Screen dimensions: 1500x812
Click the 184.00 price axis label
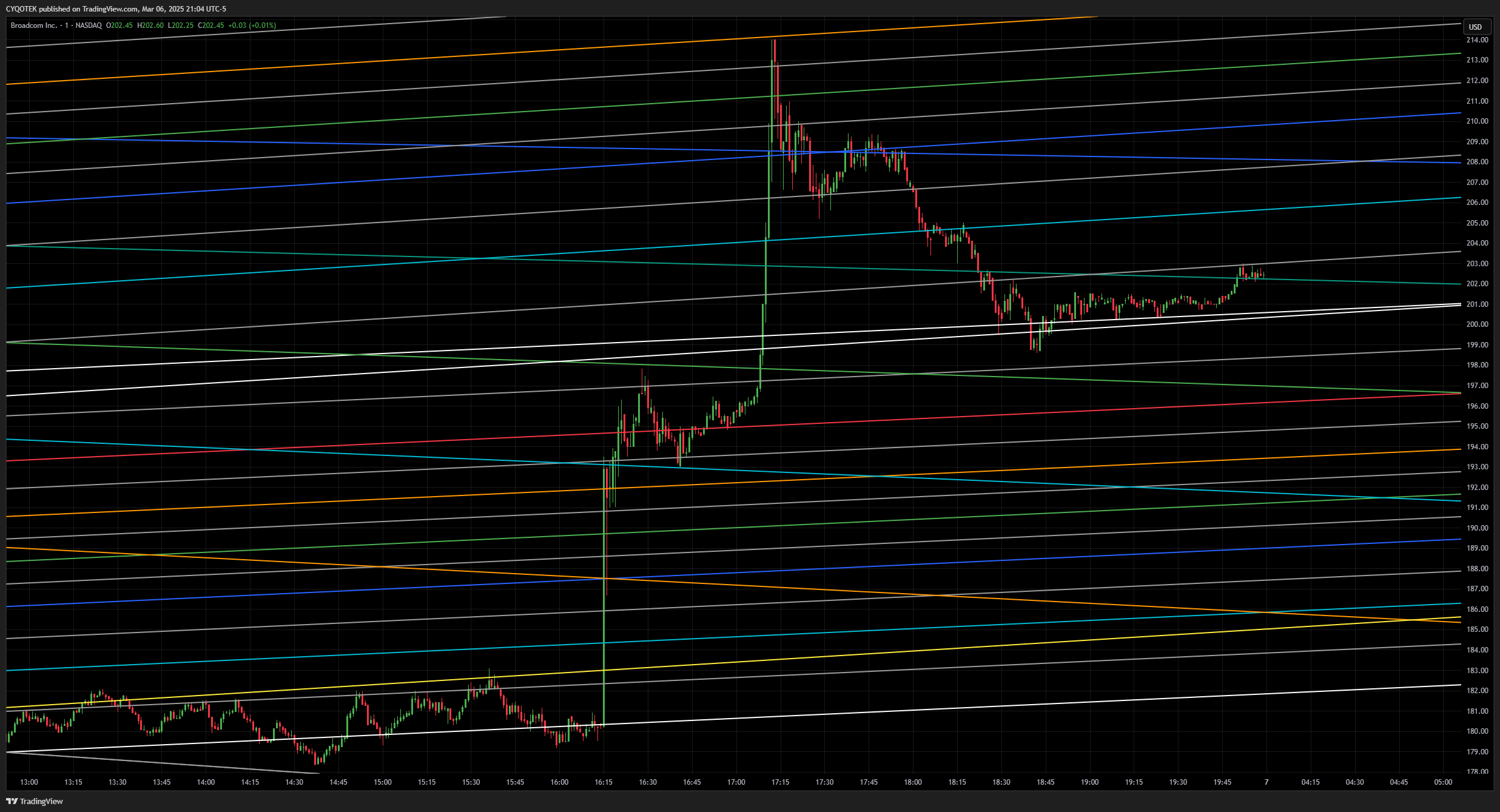point(1477,650)
